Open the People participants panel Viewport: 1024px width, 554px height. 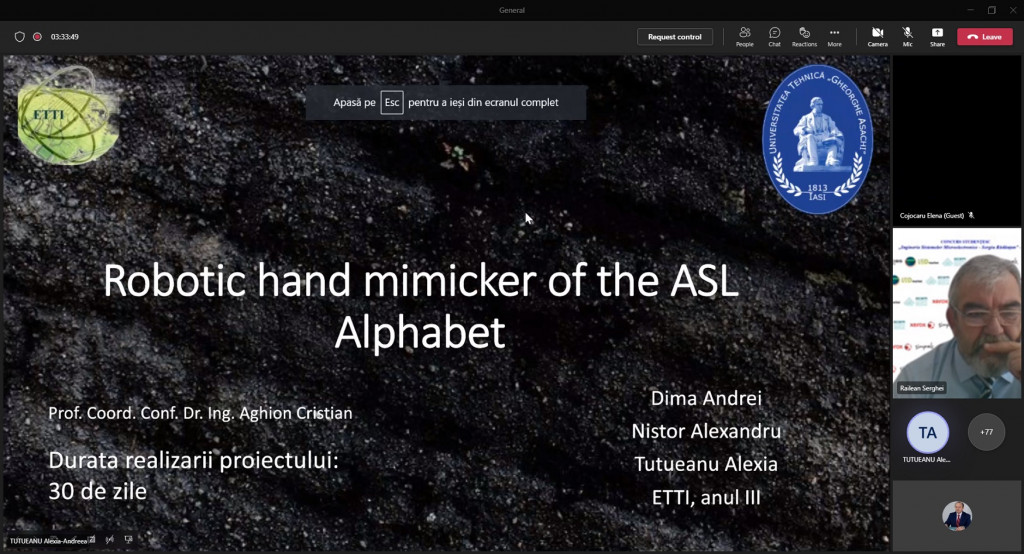tap(744, 37)
